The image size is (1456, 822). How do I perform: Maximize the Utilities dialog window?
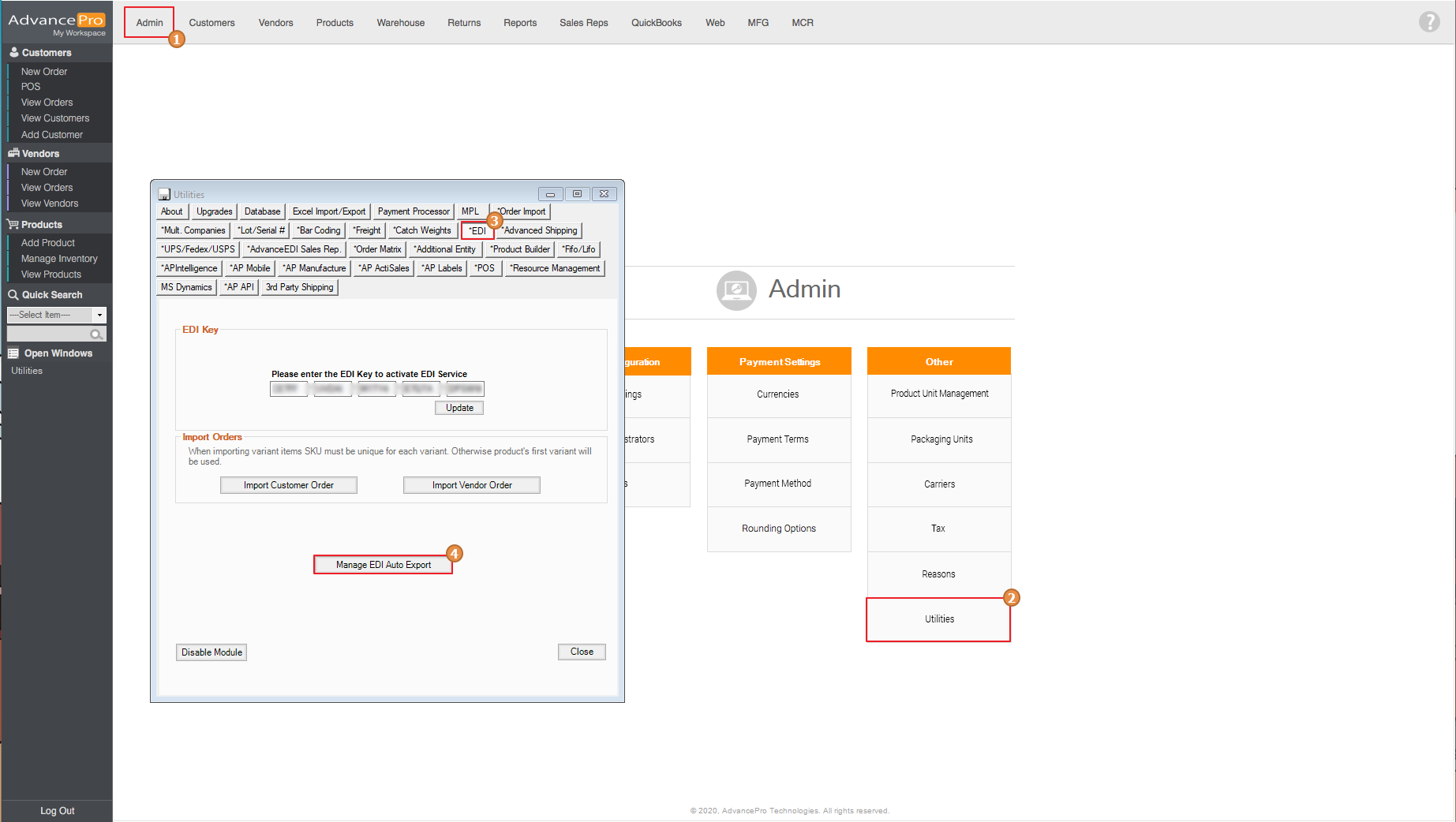click(x=577, y=194)
